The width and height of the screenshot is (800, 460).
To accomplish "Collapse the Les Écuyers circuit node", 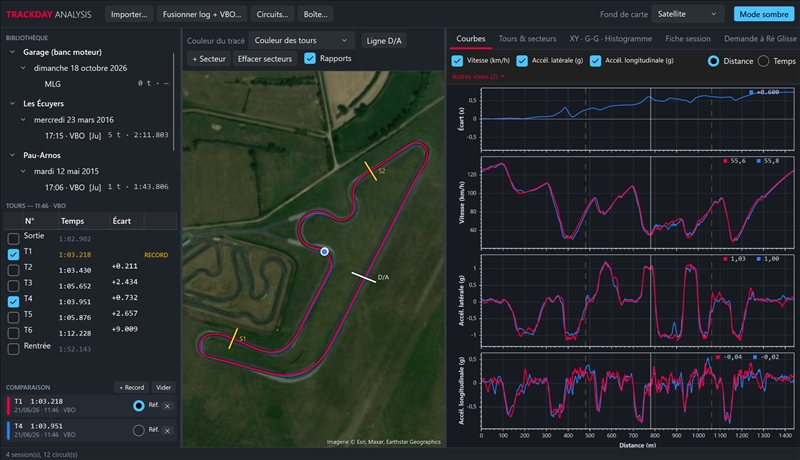I will (x=12, y=104).
